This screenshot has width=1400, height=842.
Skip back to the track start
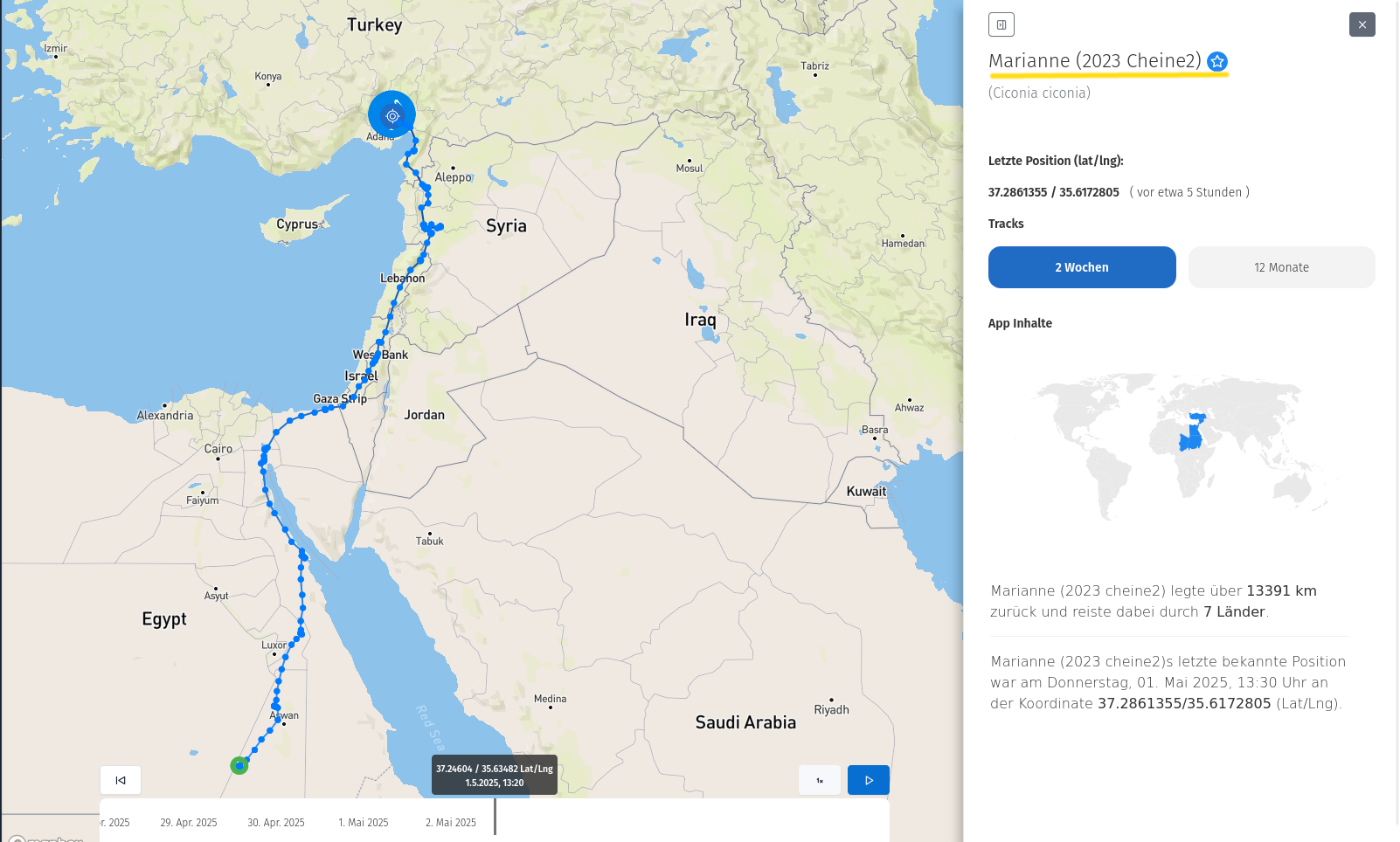tap(121, 780)
